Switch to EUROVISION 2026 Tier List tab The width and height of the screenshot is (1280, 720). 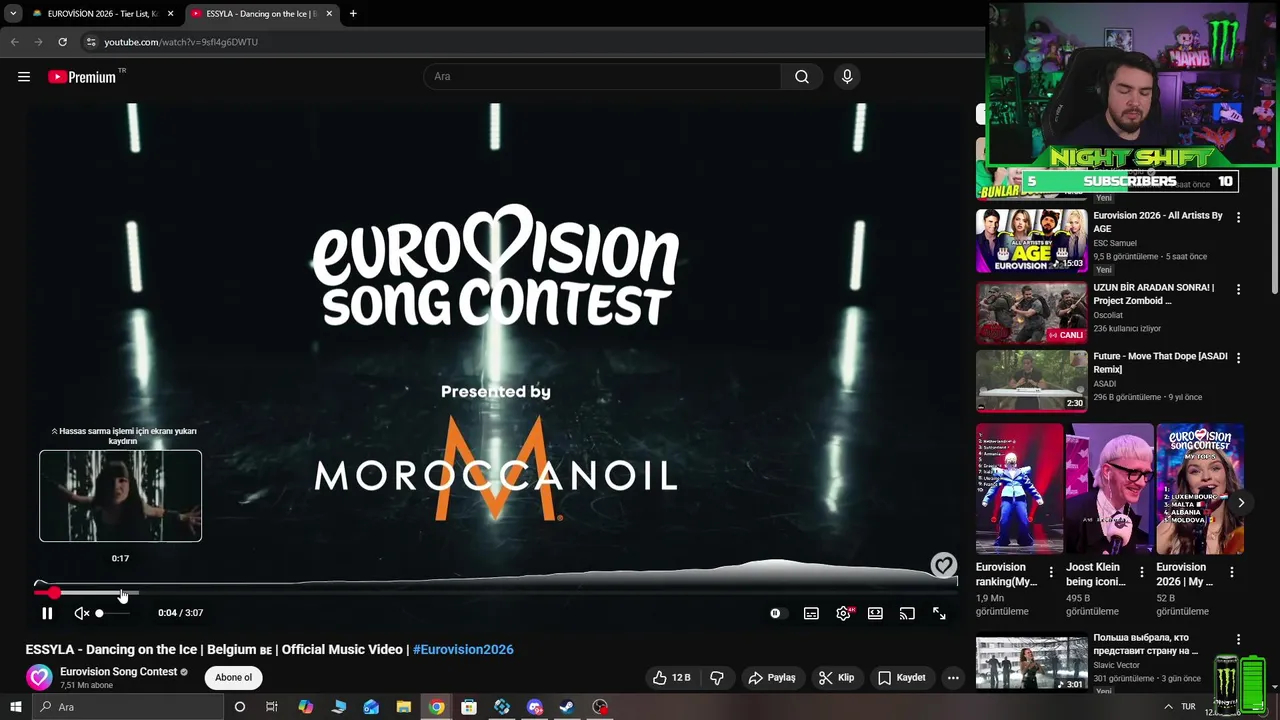(103, 14)
